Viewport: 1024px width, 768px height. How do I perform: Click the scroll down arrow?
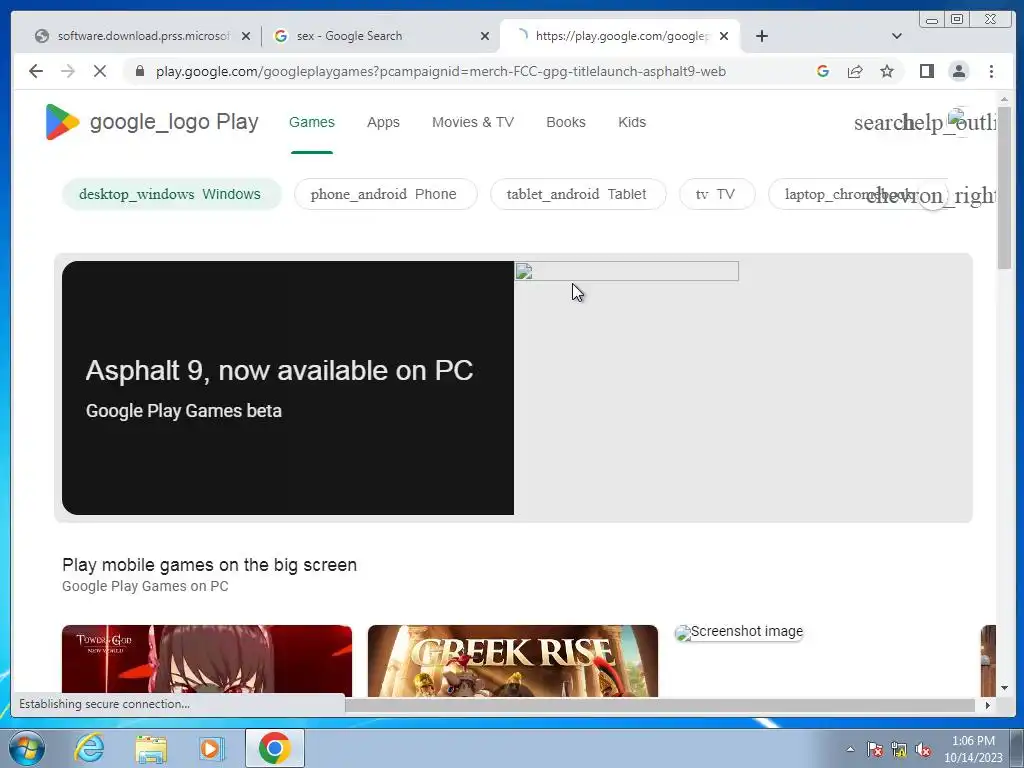1004,688
